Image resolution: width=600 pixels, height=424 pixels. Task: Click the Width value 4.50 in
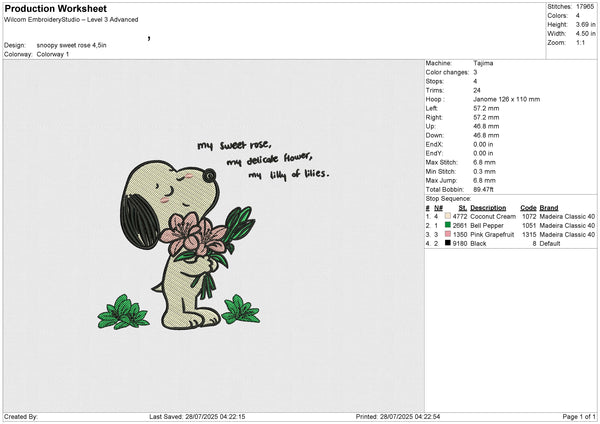pyautogui.click(x=585, y=34)
